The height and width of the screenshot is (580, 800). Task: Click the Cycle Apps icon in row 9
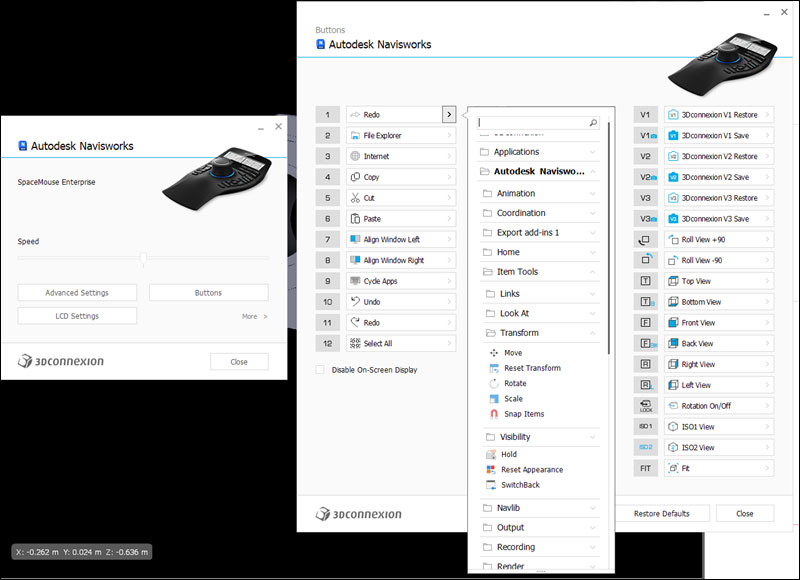[355, 281]
